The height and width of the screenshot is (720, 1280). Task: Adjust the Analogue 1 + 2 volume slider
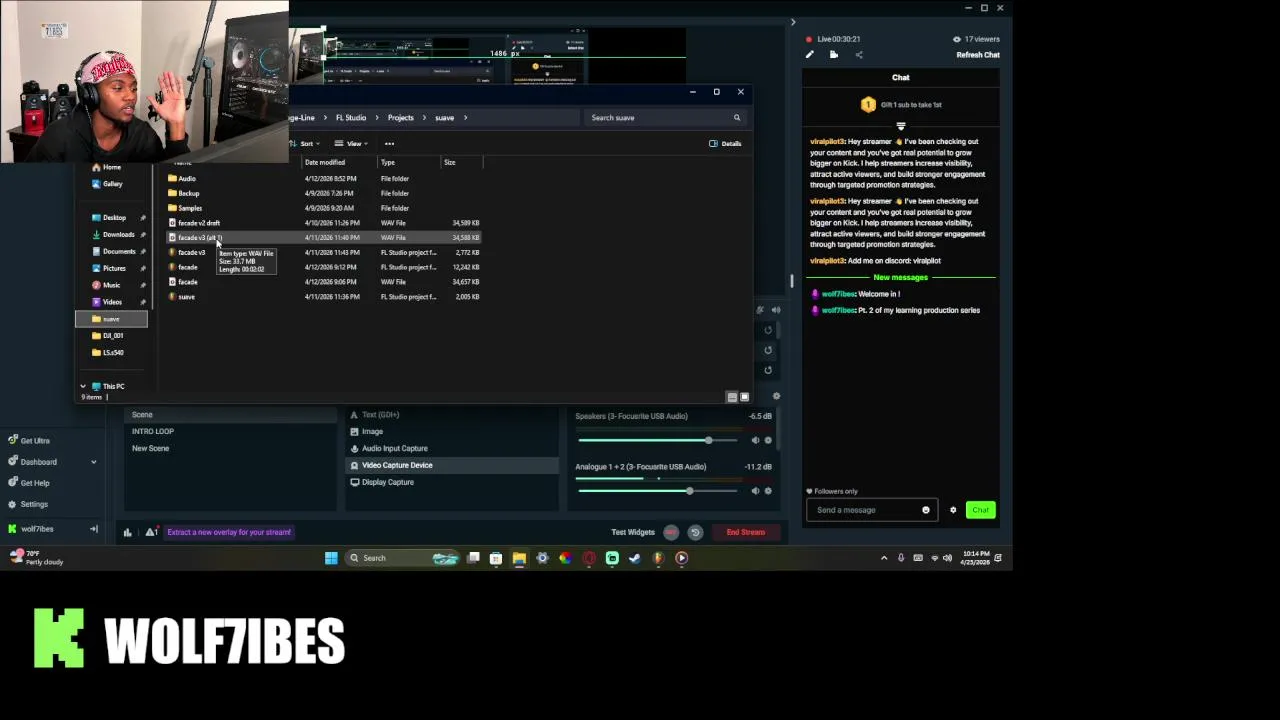(x=658, y=491)
